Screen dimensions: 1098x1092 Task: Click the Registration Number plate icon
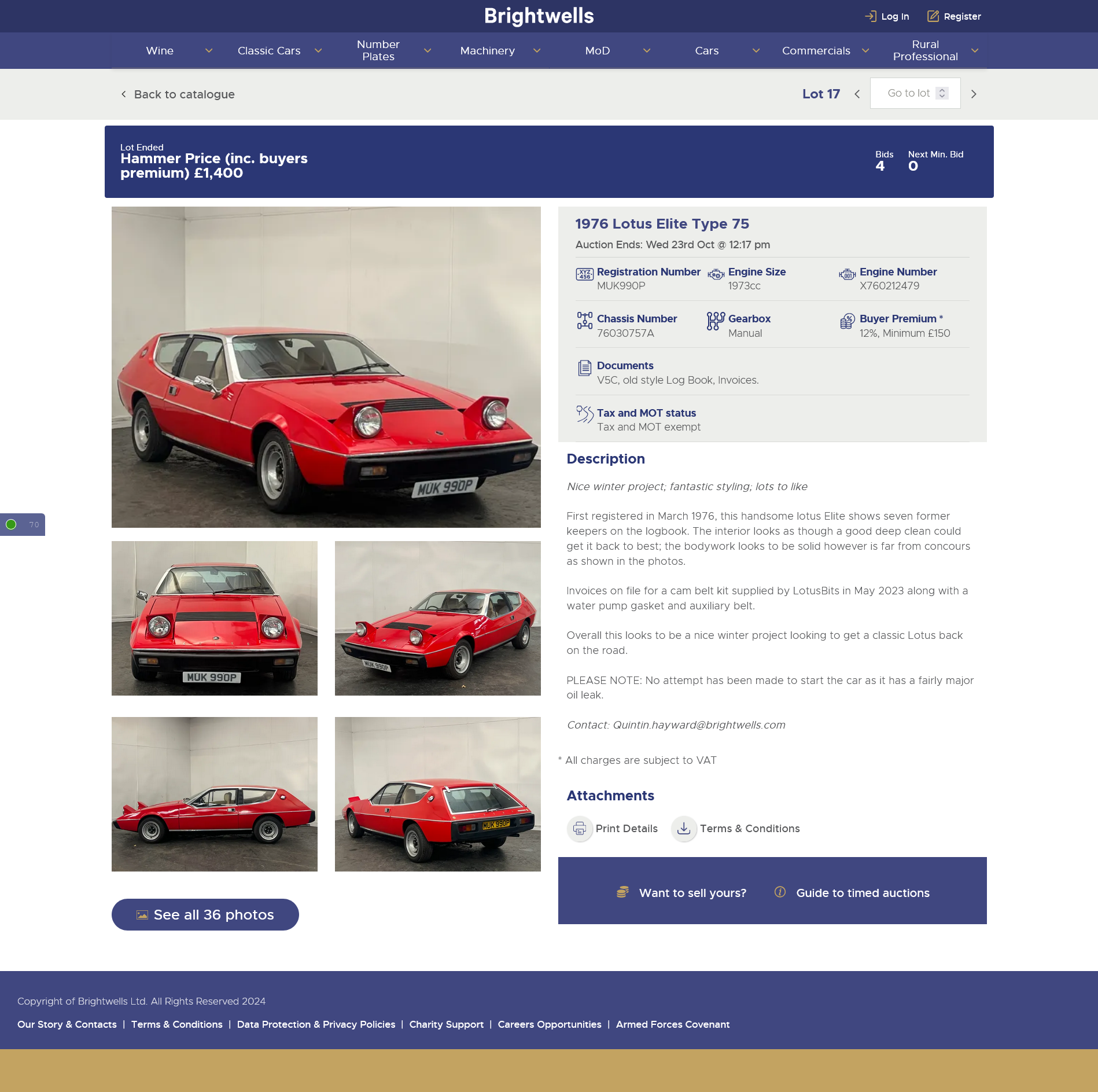(x=584, y=274)
